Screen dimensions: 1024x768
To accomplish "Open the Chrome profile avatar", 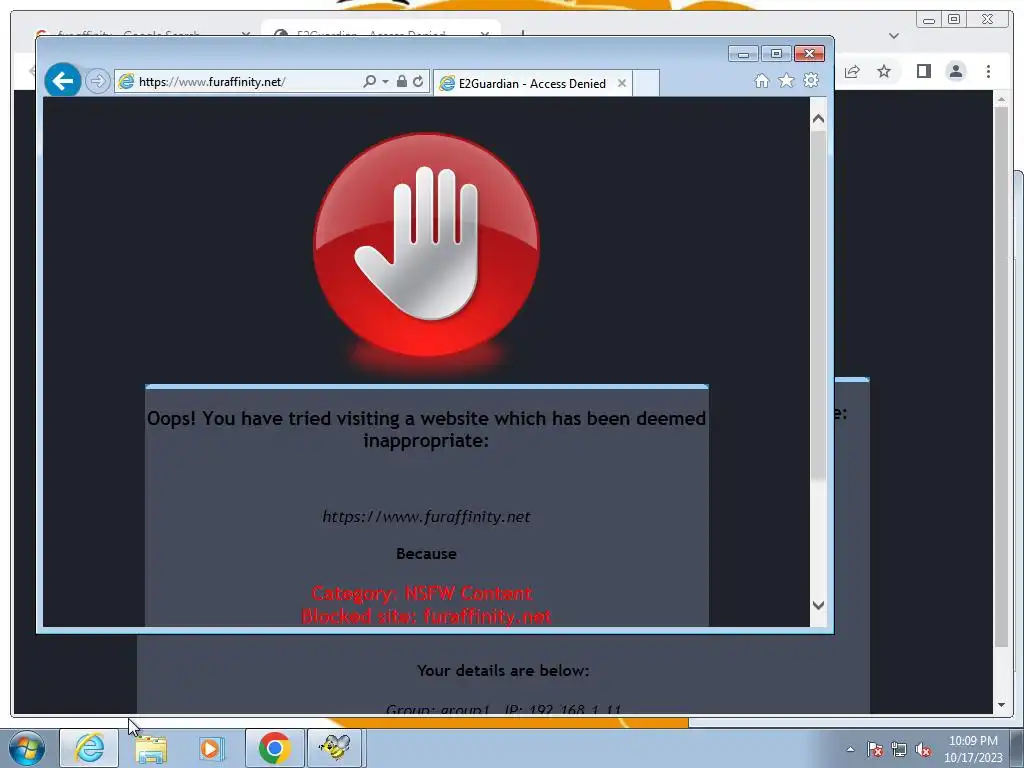I will (956, 71).
